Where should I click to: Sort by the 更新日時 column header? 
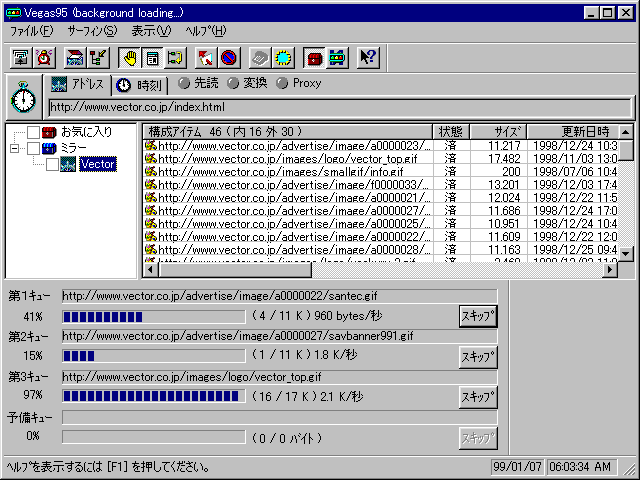573,131
